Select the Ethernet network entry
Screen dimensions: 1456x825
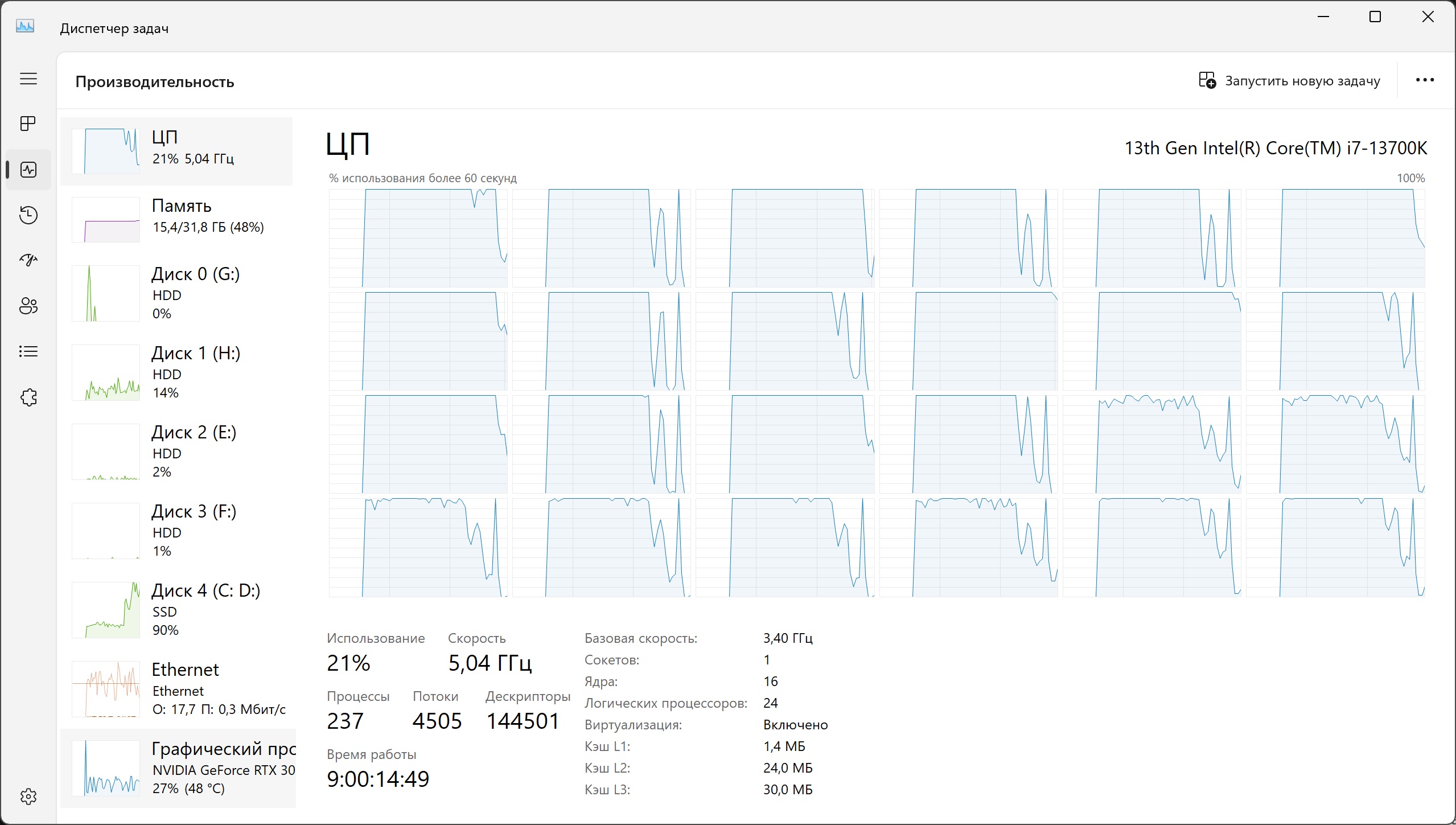tap(176, 689)
